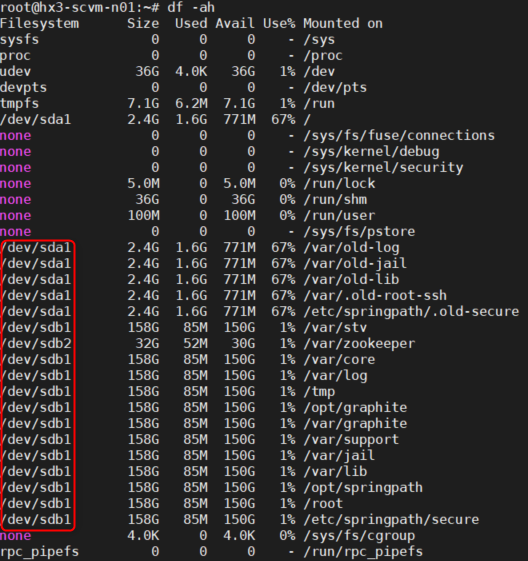Click the '/run/lock' mount path
The image size is (528, 561).
[339, 184]
